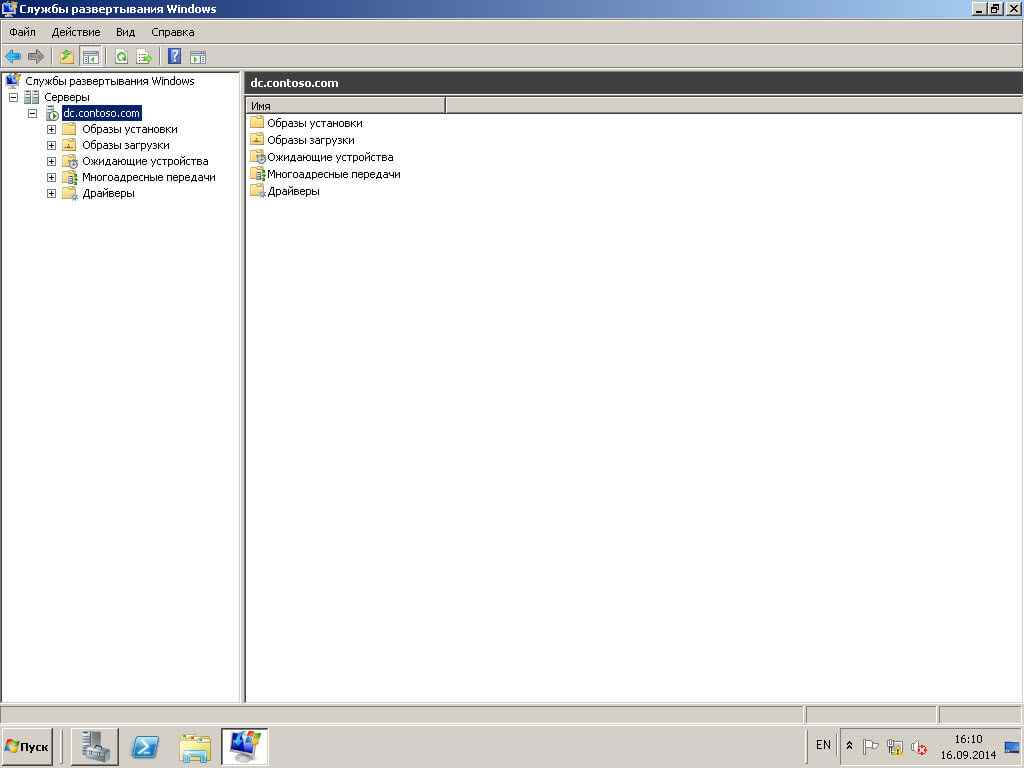
Task: Click Ожидающие устройства icon in right list
Action: 257,157
